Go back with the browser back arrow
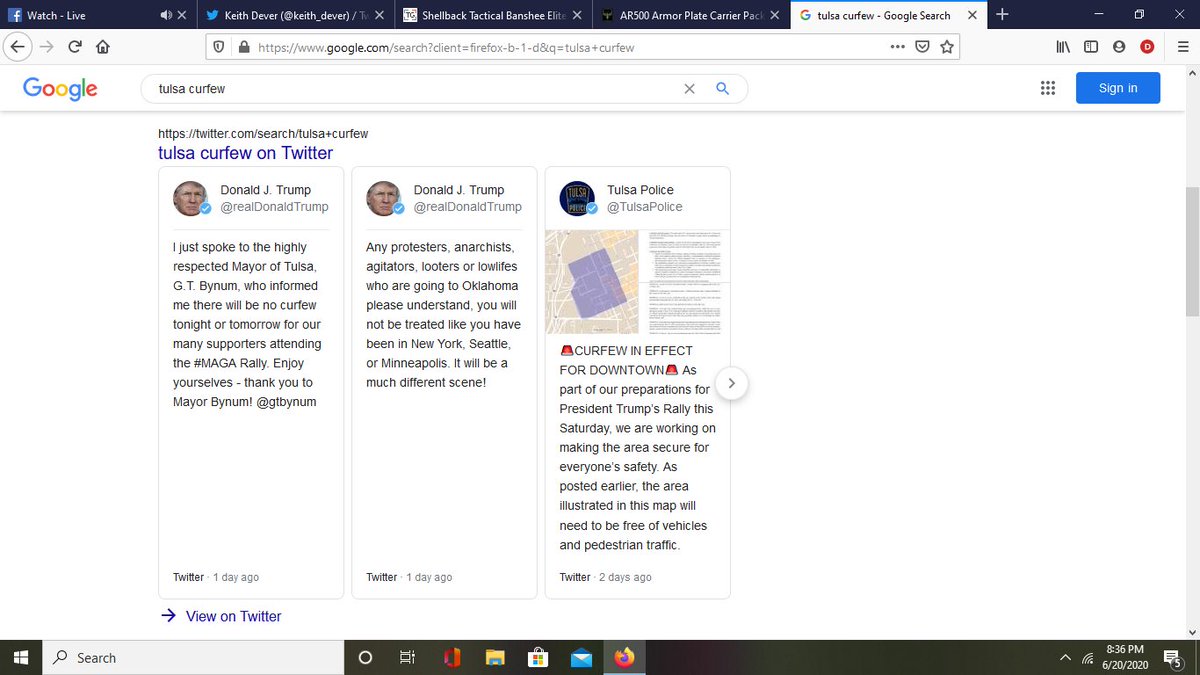Viewport: 1200px width, 675px height. [17, 47]
